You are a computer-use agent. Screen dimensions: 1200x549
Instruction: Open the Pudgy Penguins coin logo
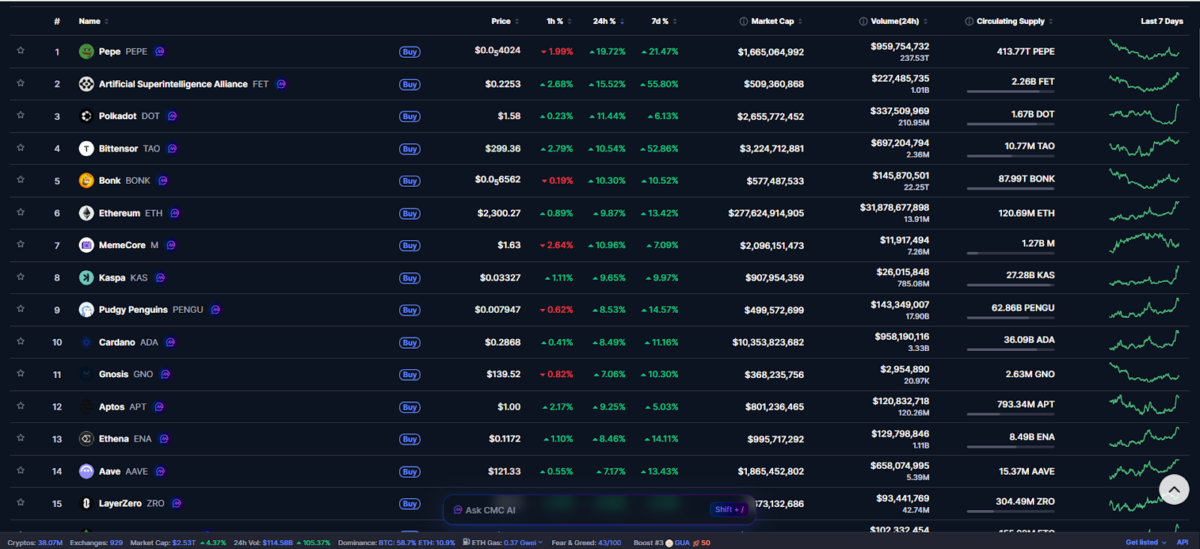coord(86,310)
